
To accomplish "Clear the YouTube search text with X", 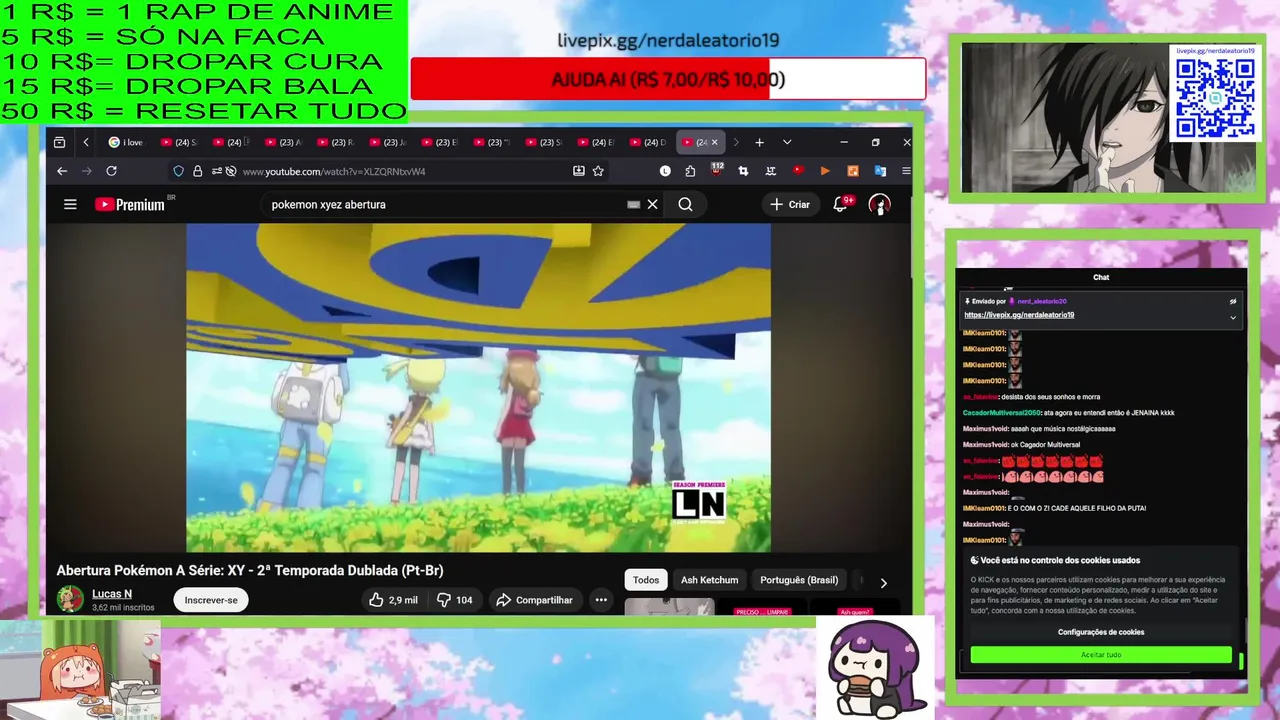I will point(652,204).
